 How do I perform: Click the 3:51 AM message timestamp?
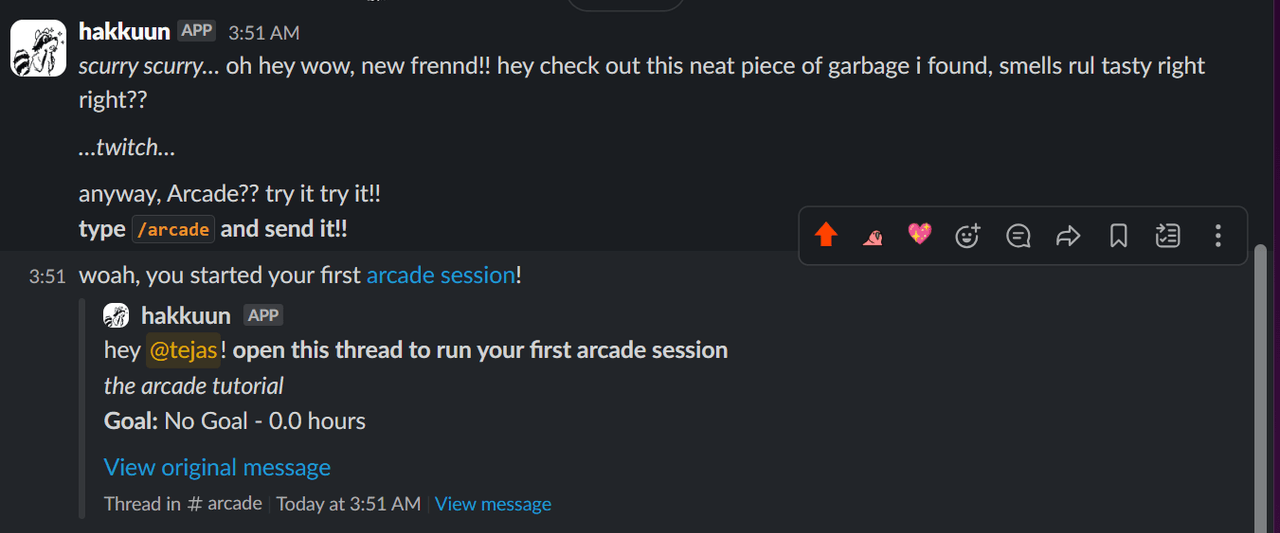tap(263, 33)
